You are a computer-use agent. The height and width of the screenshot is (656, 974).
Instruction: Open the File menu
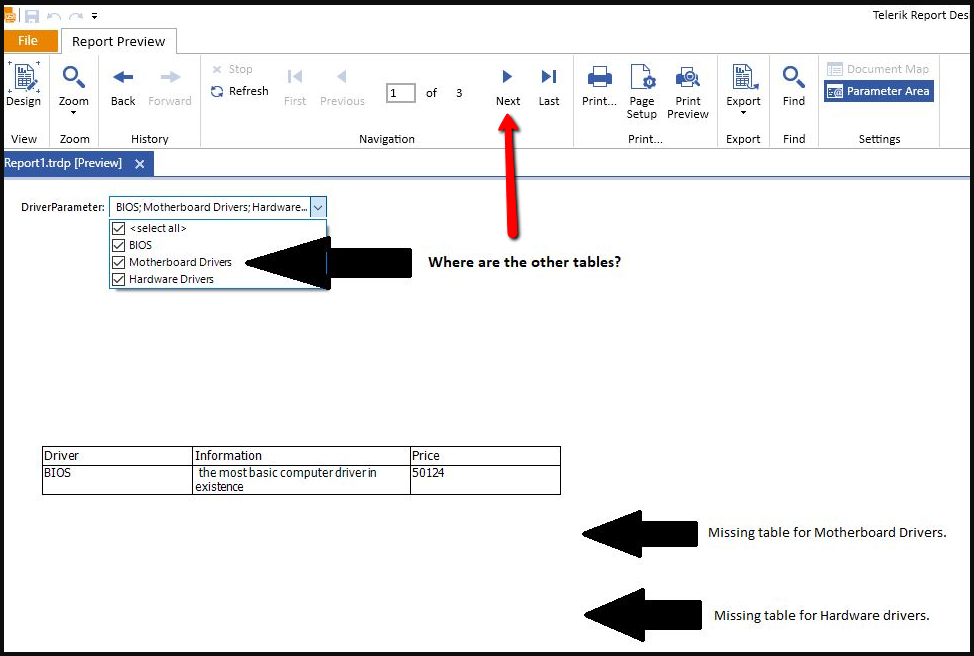[28, 41]
